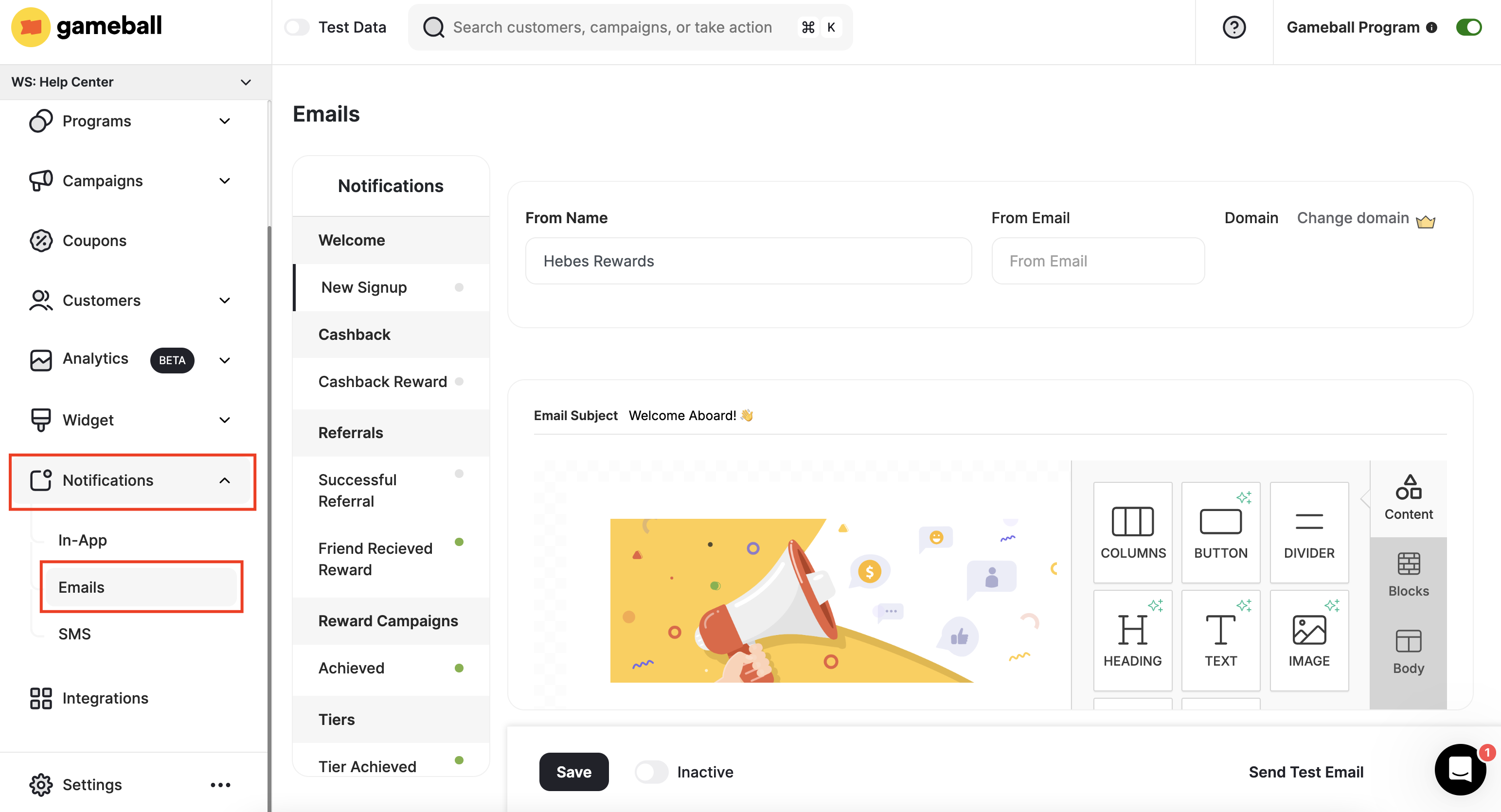The width and height of the screenshot is (1501, 812).
Task: Enable the Test Data toggle
Action: click(x=297, y=27)
